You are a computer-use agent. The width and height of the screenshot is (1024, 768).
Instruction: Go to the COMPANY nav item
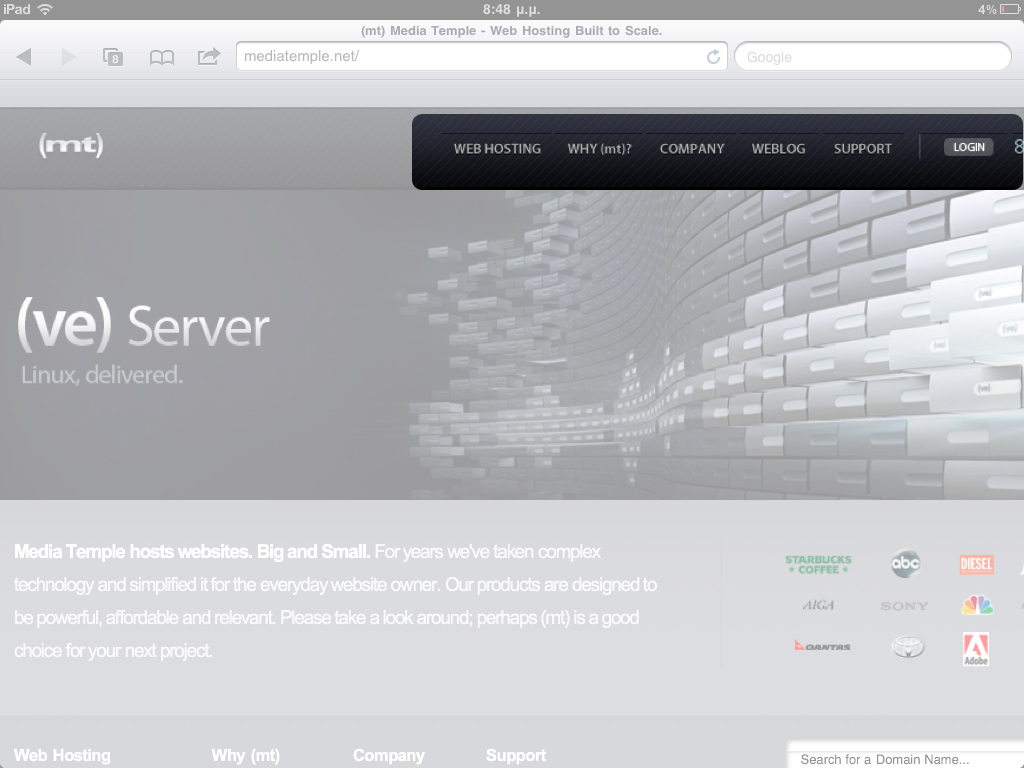pyautogui.click(x=691, y=149)
